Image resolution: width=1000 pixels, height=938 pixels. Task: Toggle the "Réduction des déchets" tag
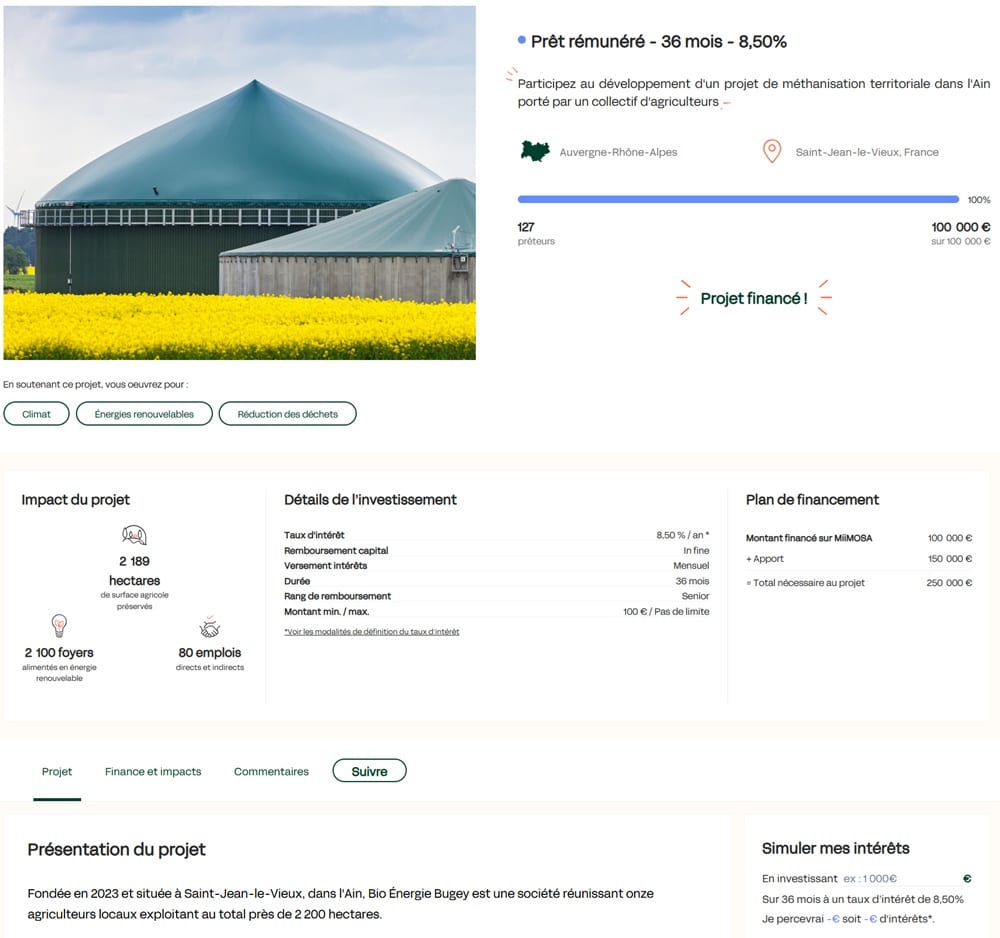287,413
